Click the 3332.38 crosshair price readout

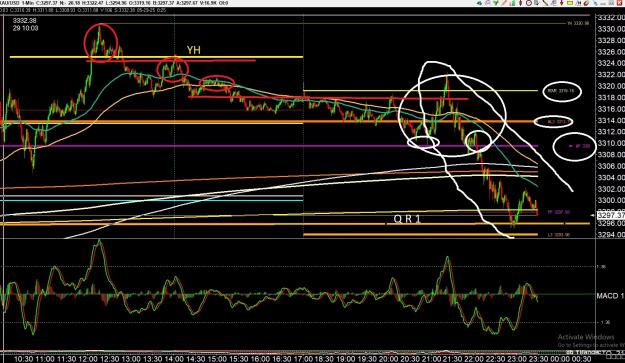coord(24,21)
